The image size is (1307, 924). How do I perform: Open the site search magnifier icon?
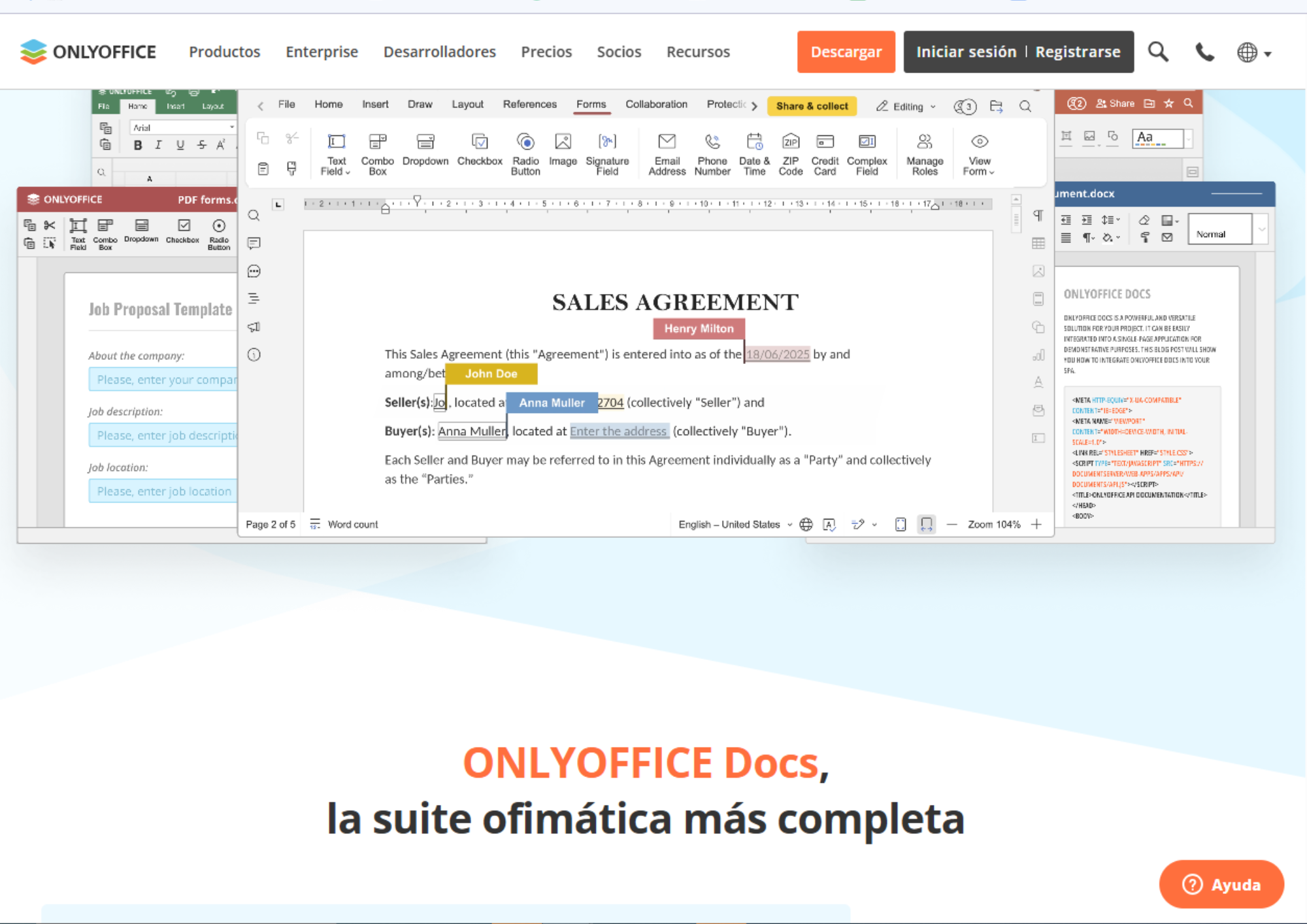click(x=1158, y=52)
